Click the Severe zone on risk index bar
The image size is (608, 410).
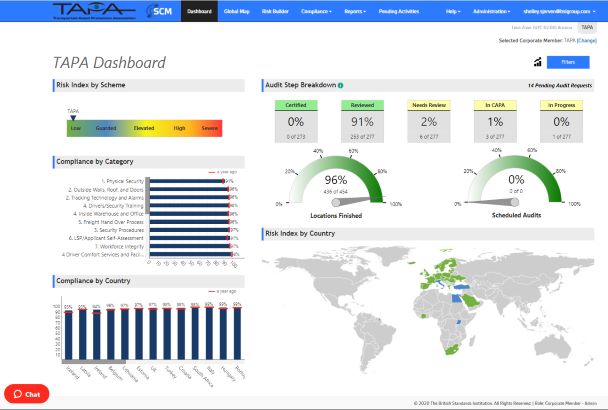(209, 128)
